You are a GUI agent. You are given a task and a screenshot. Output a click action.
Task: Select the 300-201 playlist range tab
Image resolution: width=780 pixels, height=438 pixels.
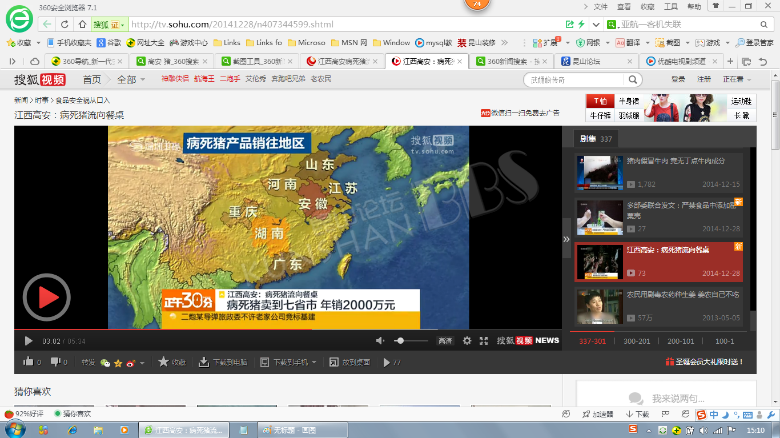636,341
